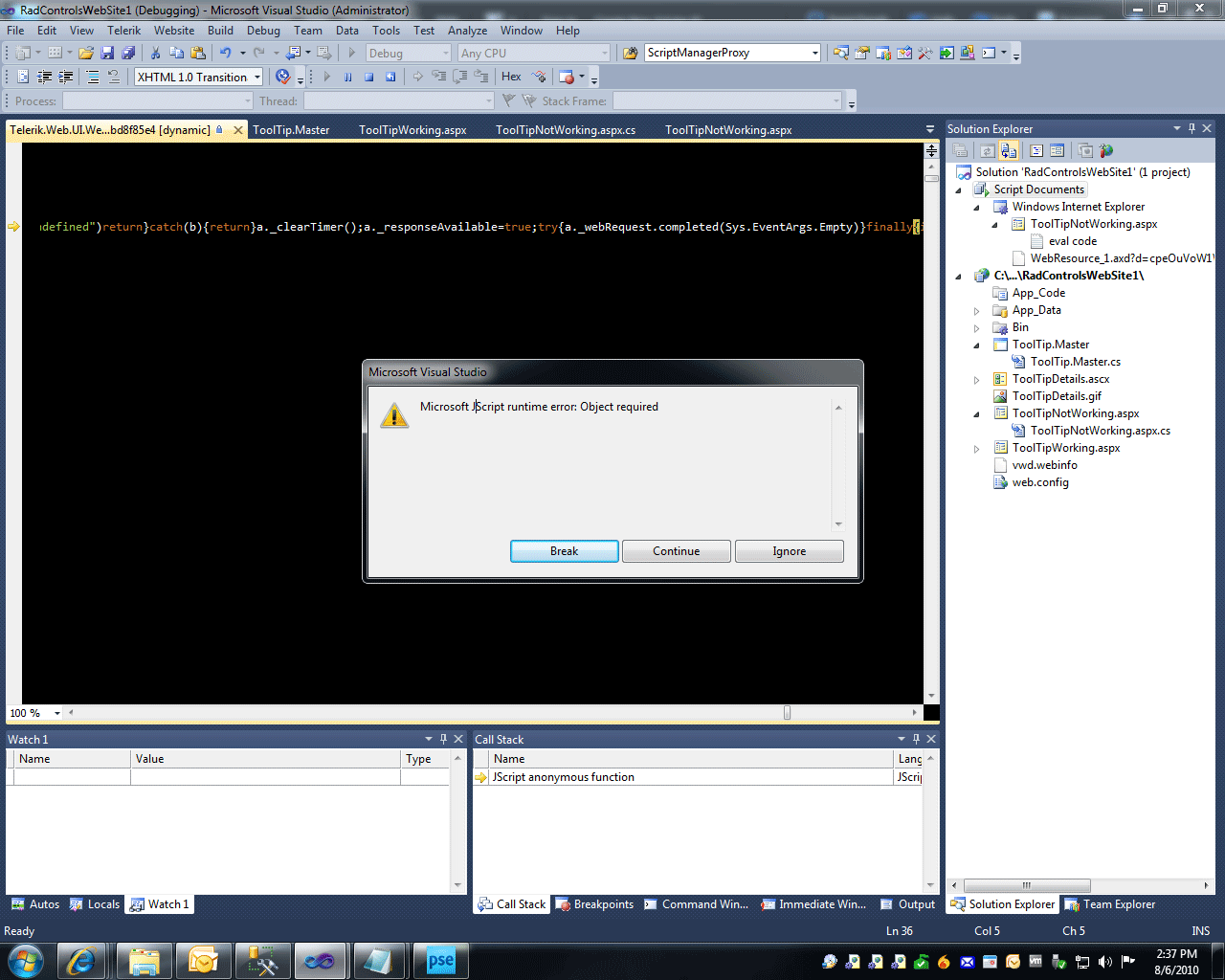Save the current file with the floppy icon
1225x980 pixels.
[x=107, y=54]
